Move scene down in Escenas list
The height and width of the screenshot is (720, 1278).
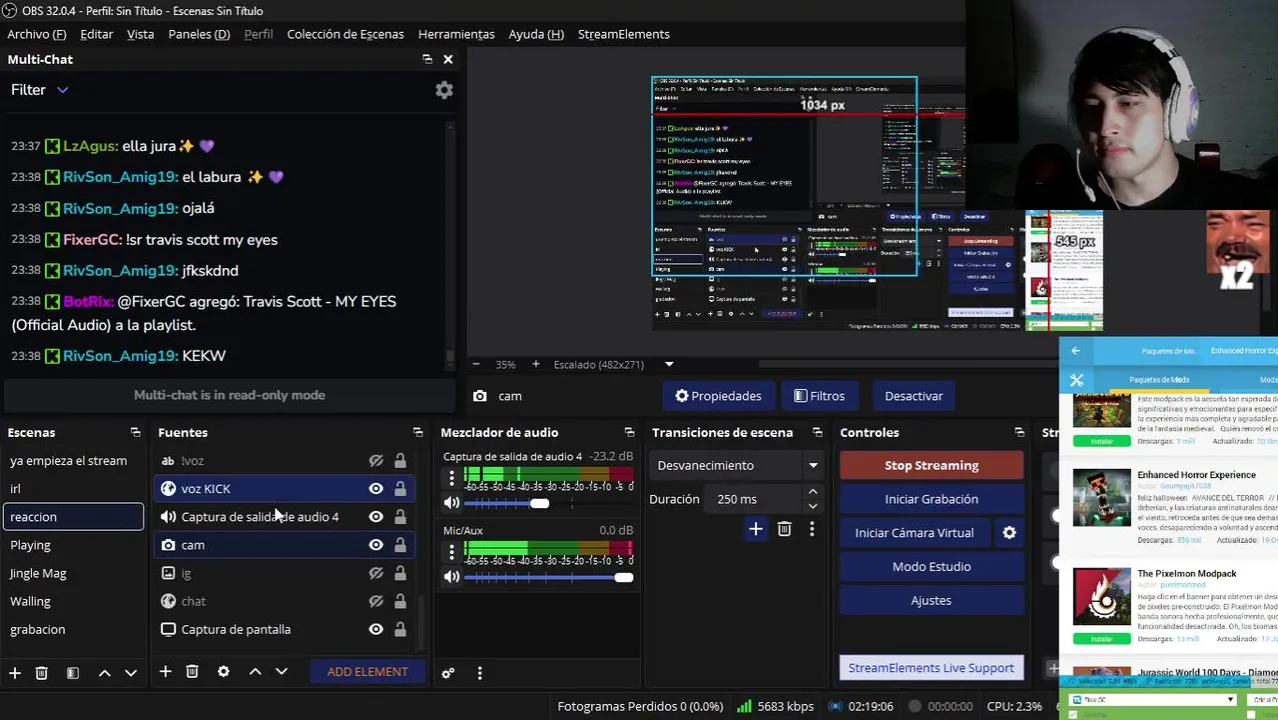click(130, 673)
